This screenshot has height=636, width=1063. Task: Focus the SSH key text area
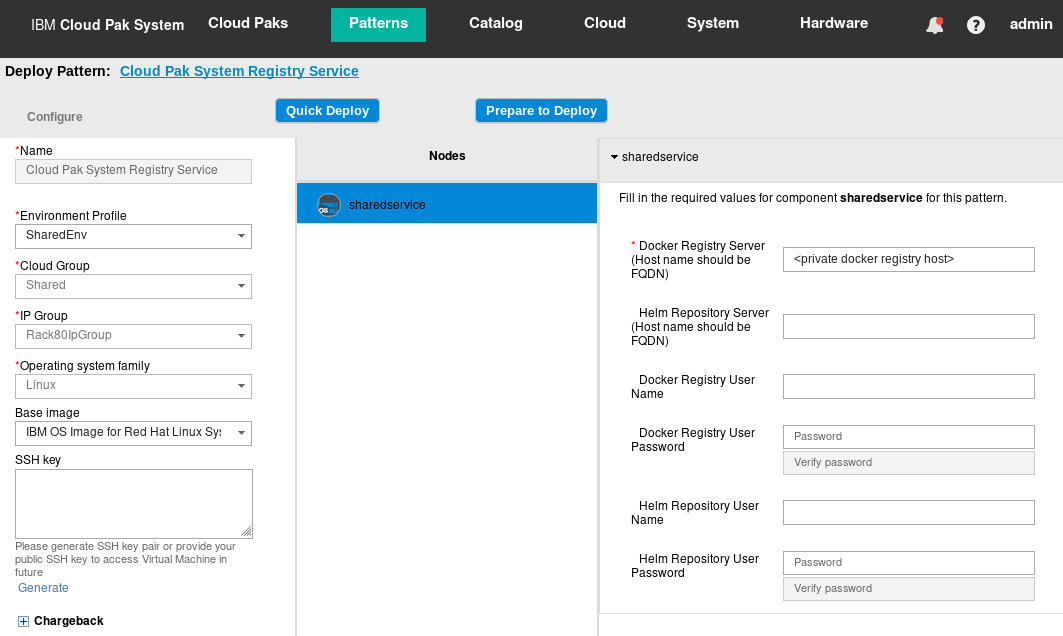134,504
